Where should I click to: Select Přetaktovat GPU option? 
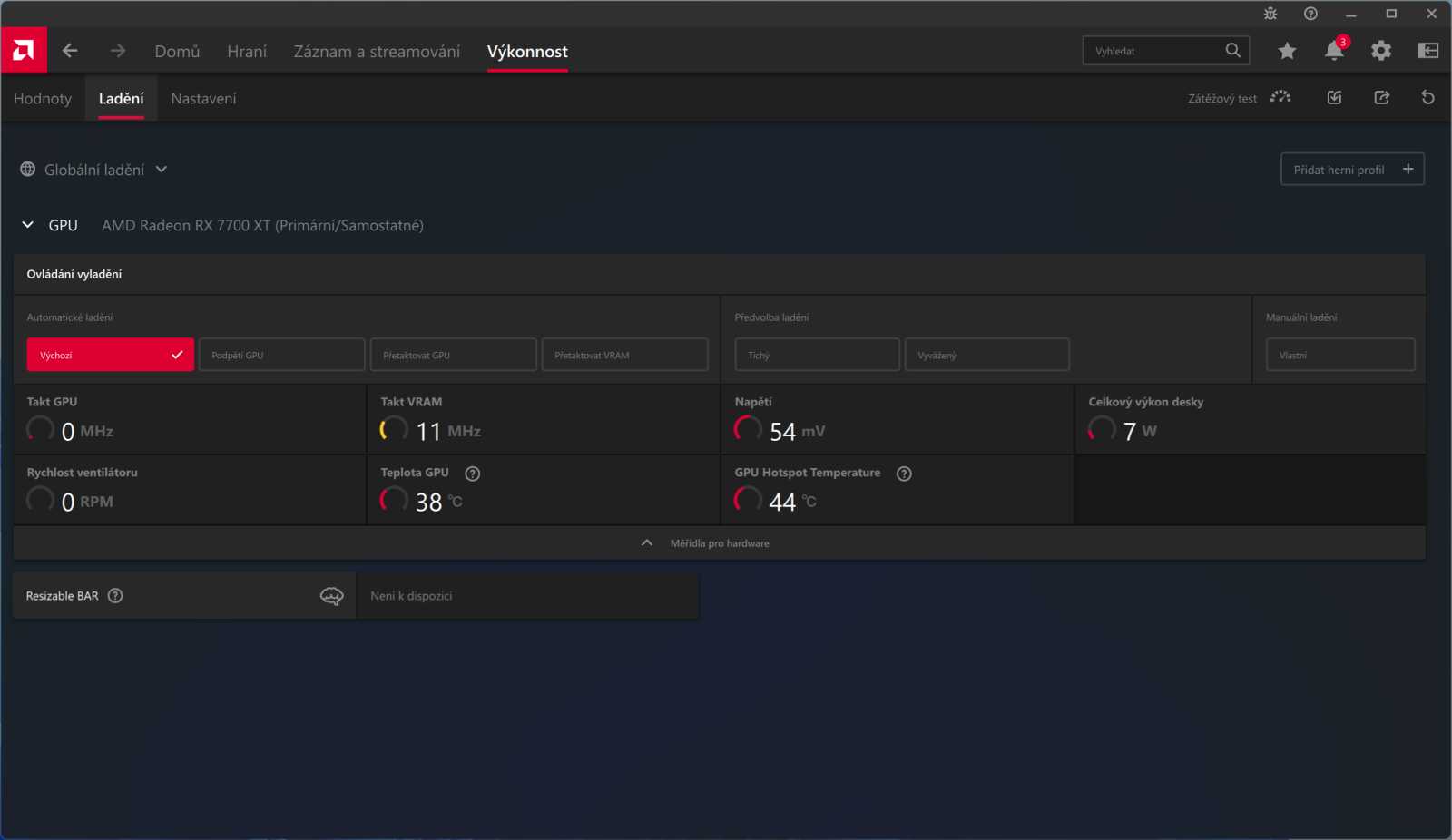(x=453, y=355)
